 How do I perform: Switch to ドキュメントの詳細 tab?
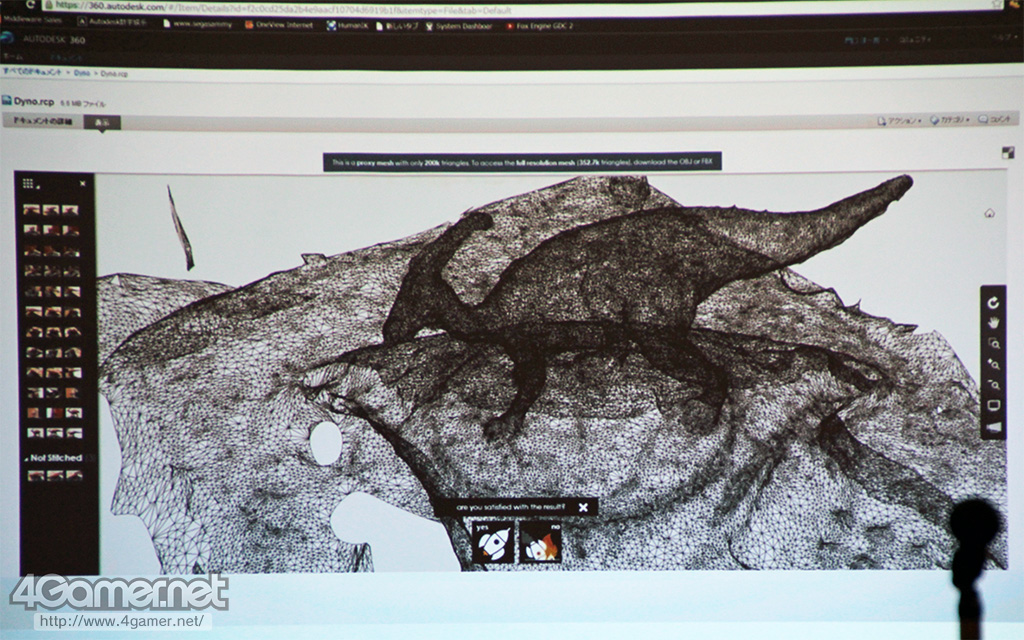click(43, 121)
